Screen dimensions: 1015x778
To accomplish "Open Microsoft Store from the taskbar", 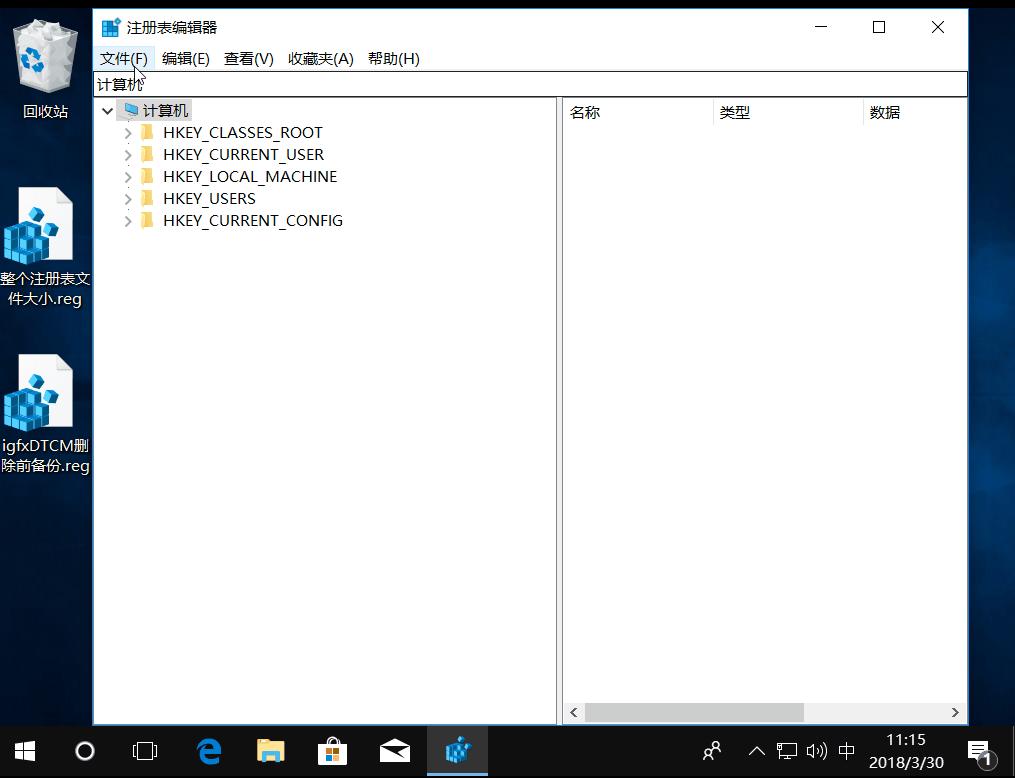I will [332, 751].
